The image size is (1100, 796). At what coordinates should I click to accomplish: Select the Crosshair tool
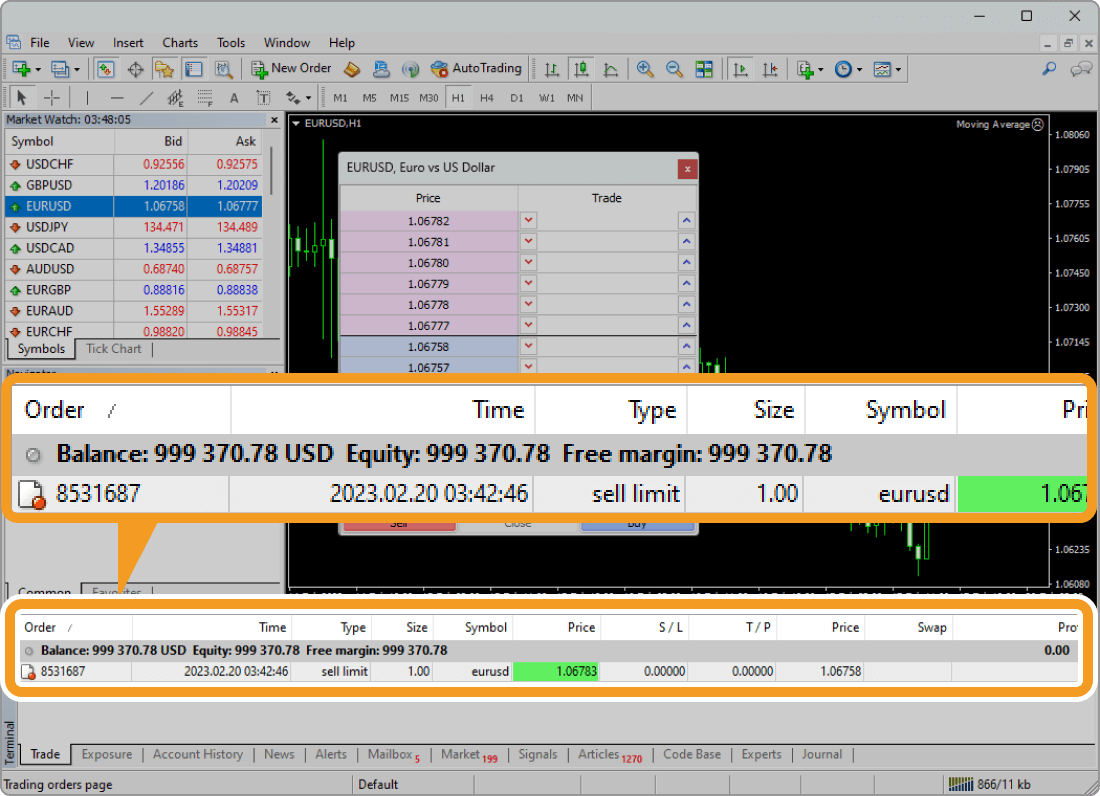(x=52, y=97)
